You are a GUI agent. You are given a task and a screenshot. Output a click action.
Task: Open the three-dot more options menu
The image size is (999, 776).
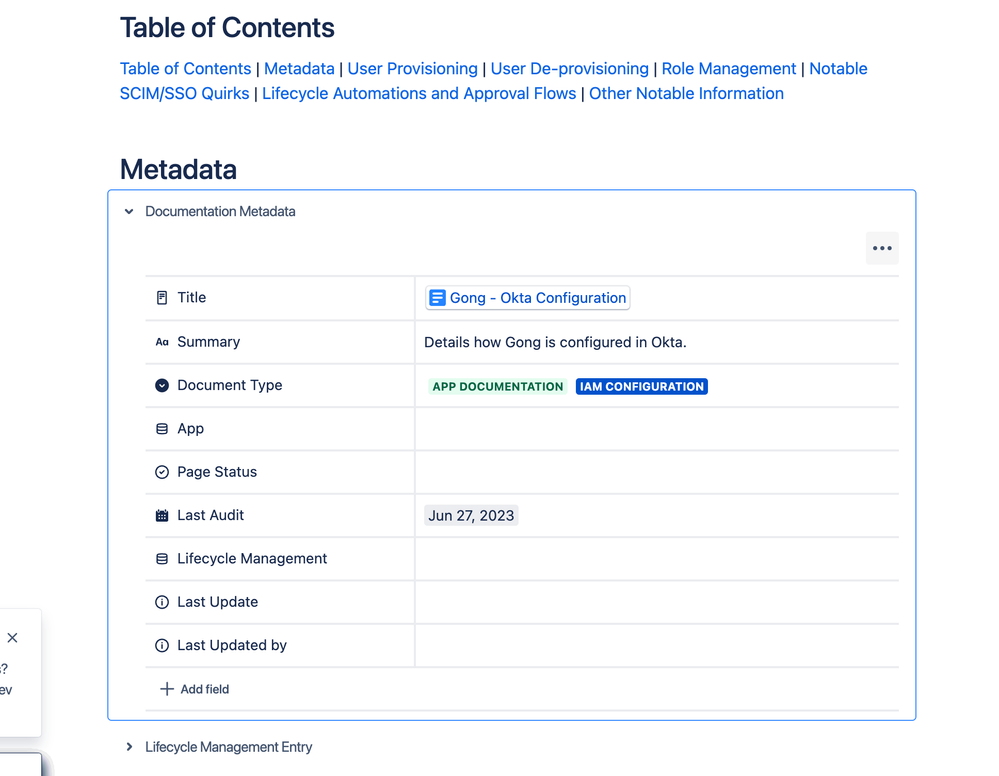(x=882, y=248)
